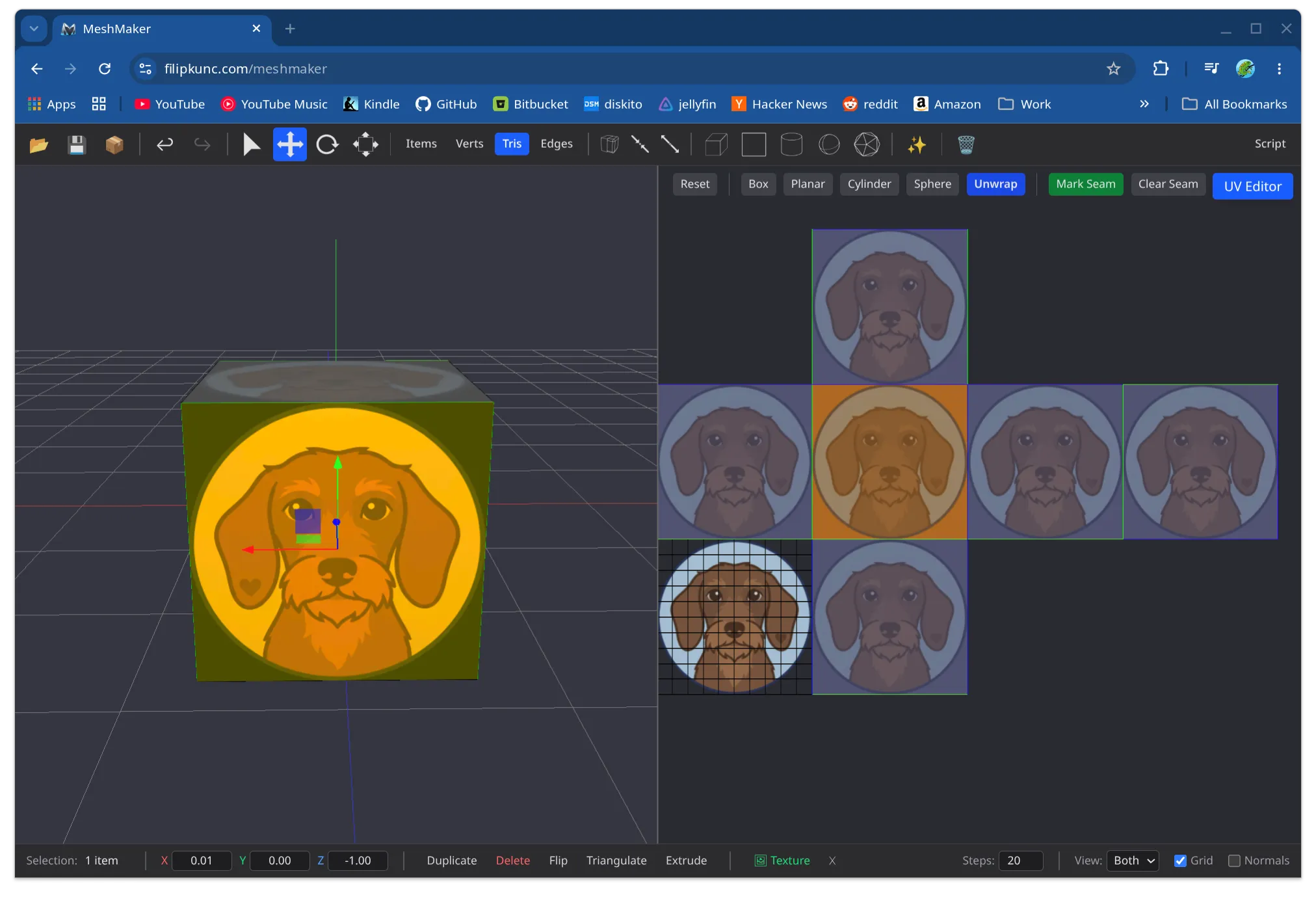
Task: Click the X coordinate input field
Action: [x=202, y=861]
